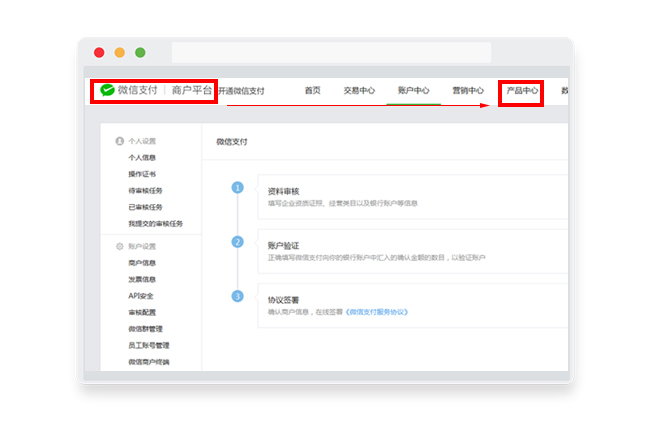
Task: Open 操作证书 in the sidebar
Action: [x=142, y=174]
